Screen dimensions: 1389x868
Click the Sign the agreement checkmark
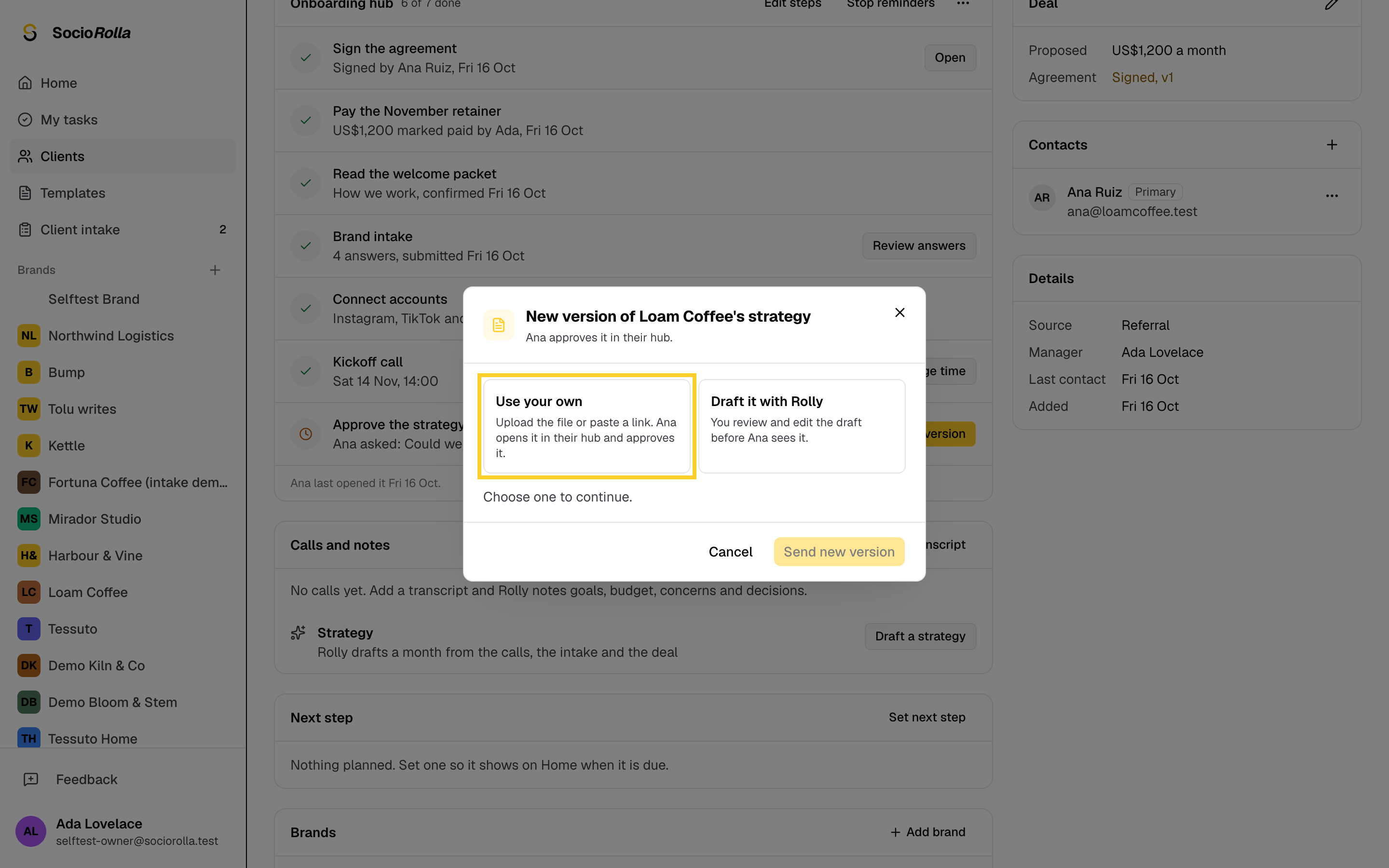coord(306,58)
